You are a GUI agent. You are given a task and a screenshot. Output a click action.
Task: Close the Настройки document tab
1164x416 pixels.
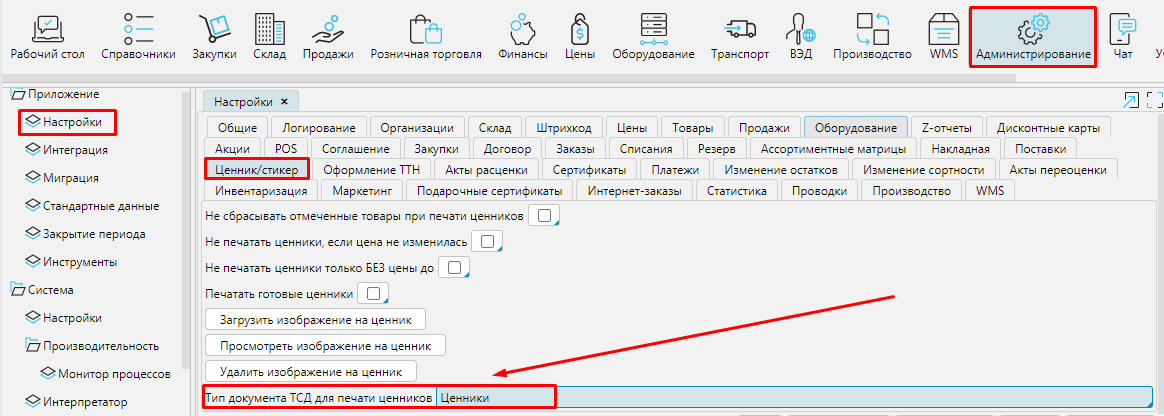click(284, 102)
